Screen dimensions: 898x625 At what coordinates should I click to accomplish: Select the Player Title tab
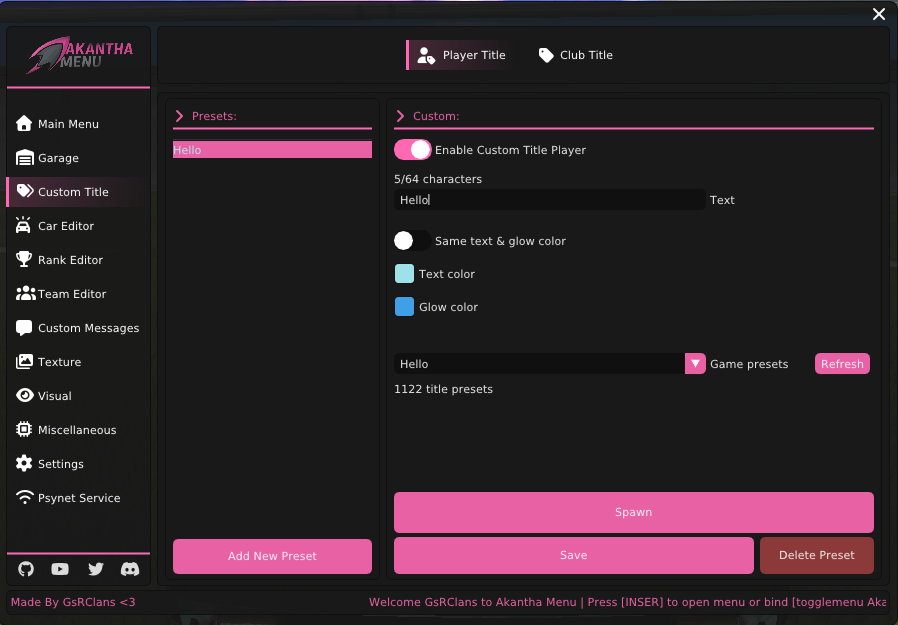tap(462, 55)
